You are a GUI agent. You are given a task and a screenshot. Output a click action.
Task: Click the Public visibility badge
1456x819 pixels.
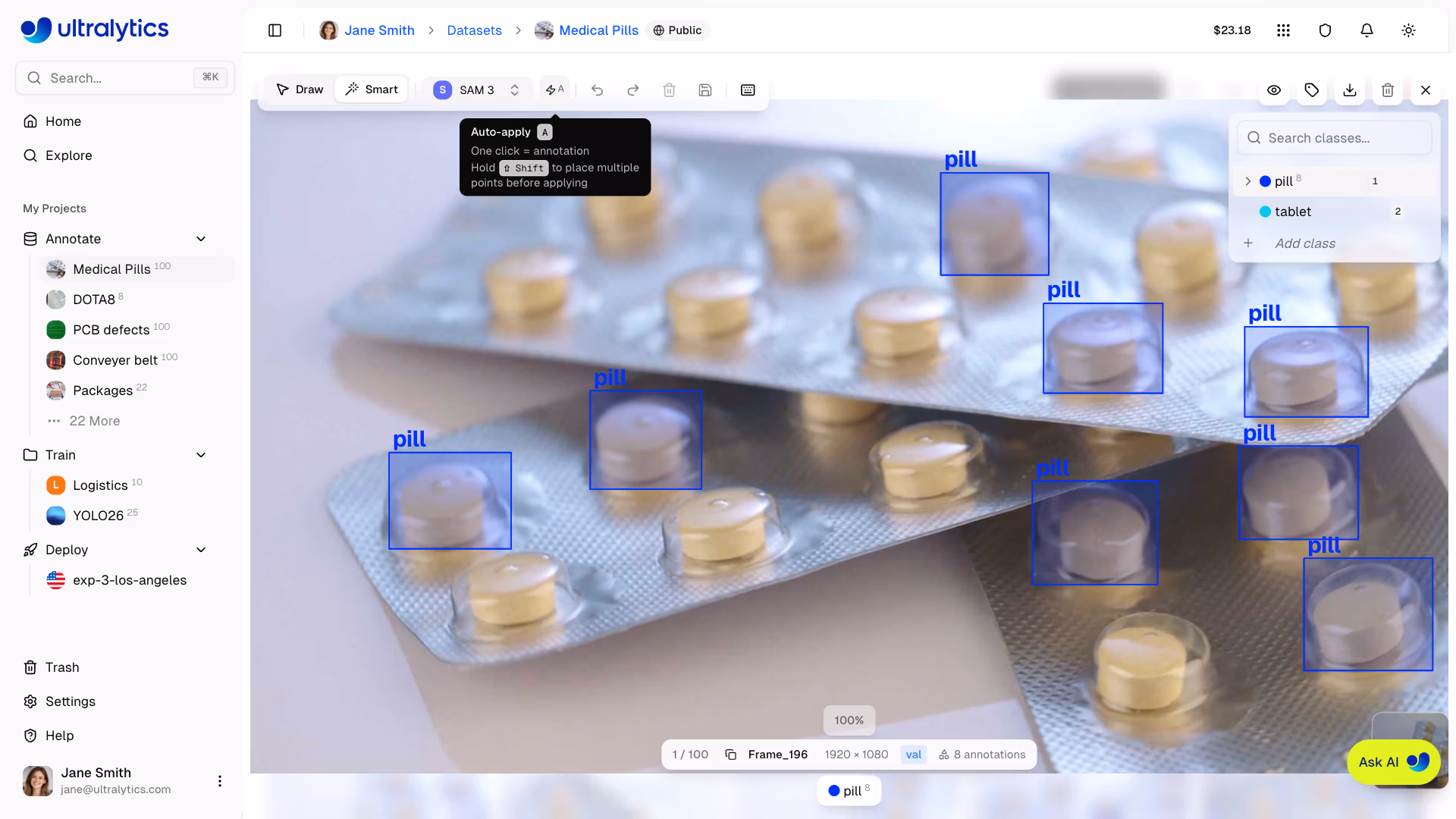coord(678,30)
